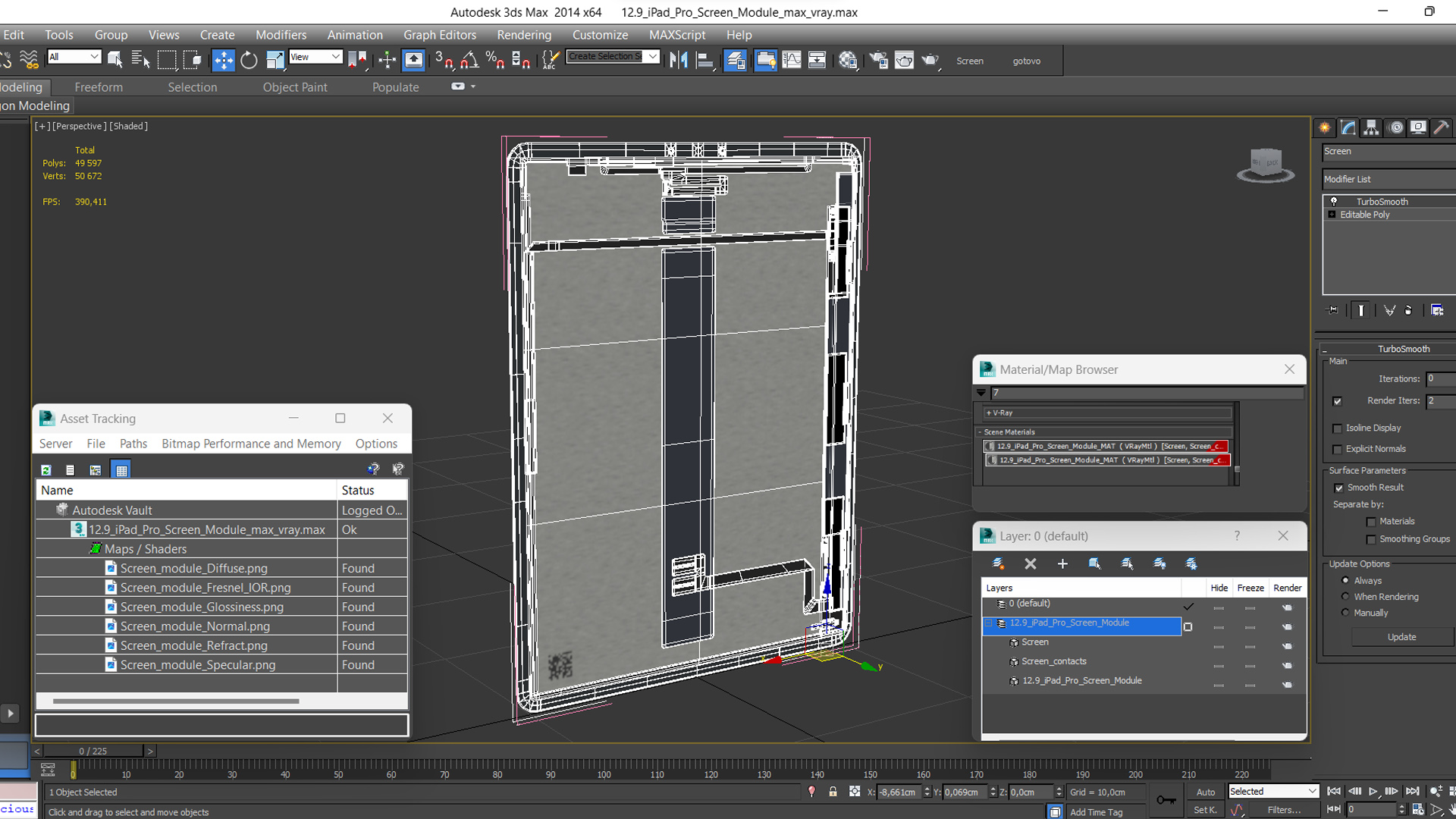Select the When Rendering radio button

point(1346,597)
